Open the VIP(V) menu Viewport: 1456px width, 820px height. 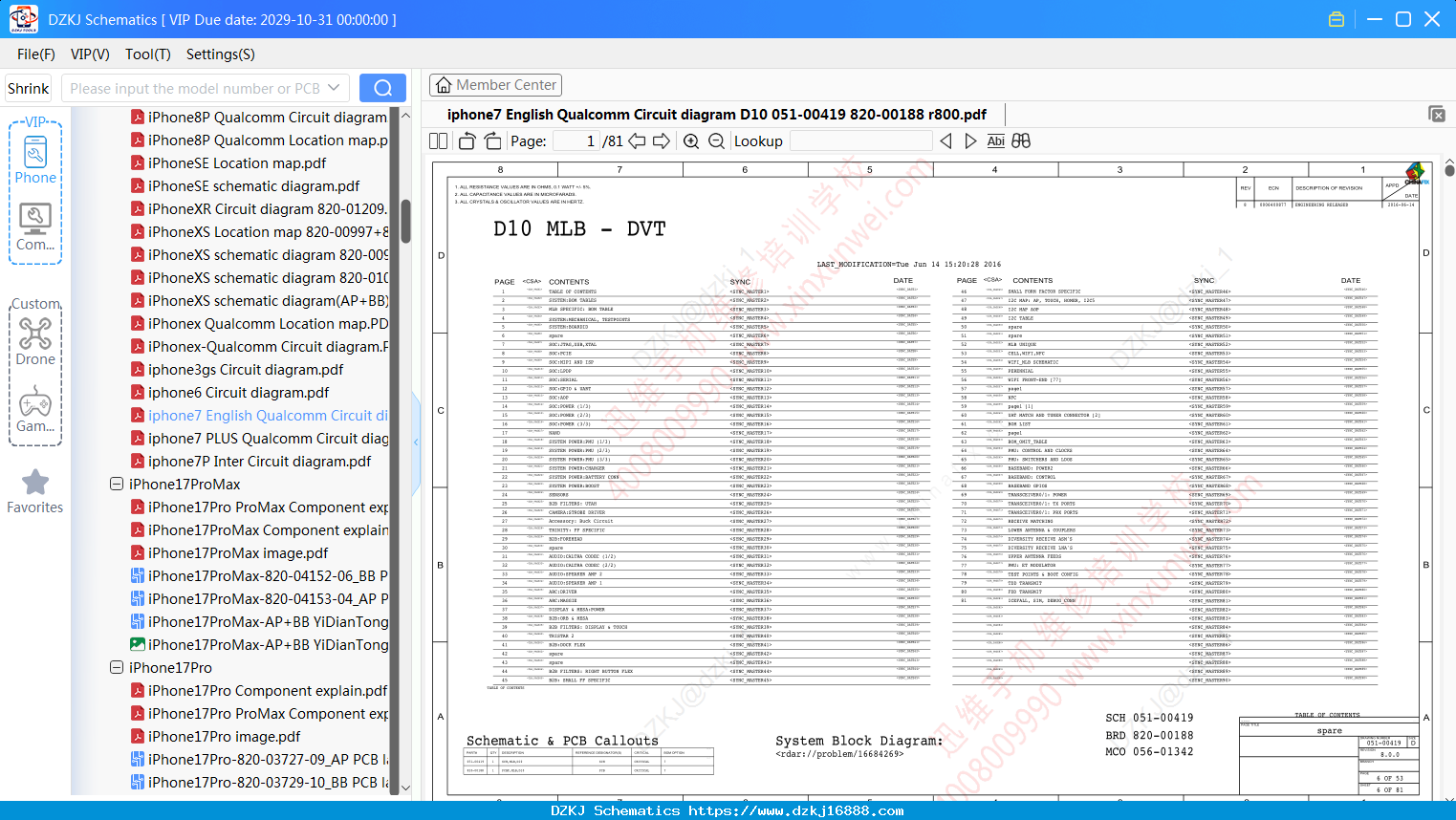point(90,54)
